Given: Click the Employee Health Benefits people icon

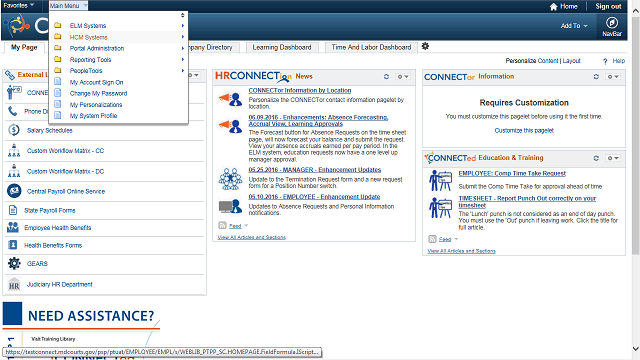Looking at the screenshot, I should [13, 227].
